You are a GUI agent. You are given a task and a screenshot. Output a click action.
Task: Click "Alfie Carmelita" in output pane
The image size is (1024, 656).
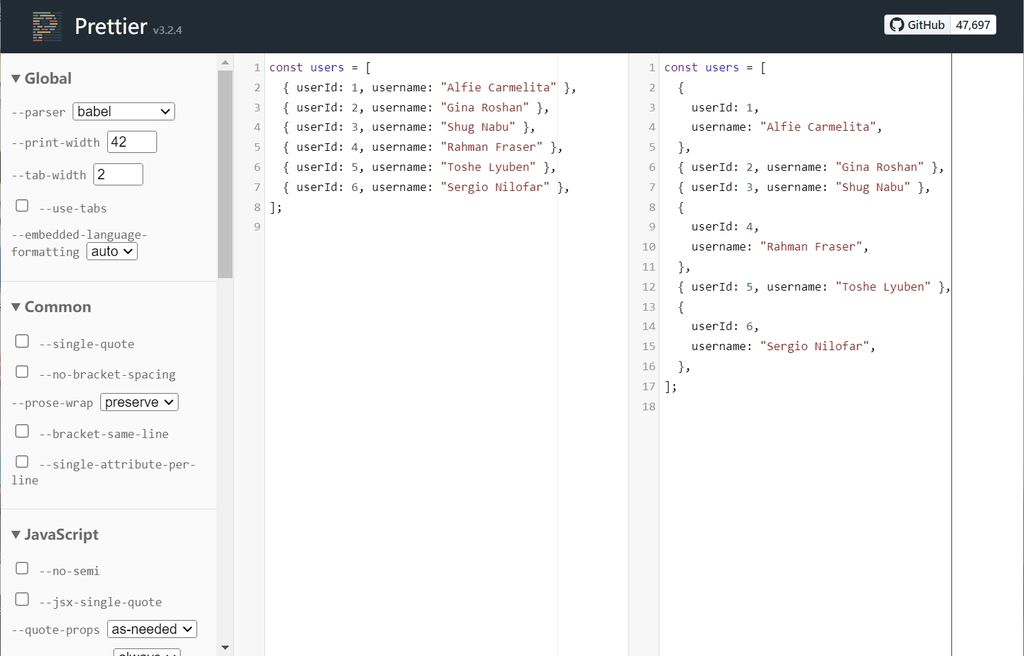(818, 127)
